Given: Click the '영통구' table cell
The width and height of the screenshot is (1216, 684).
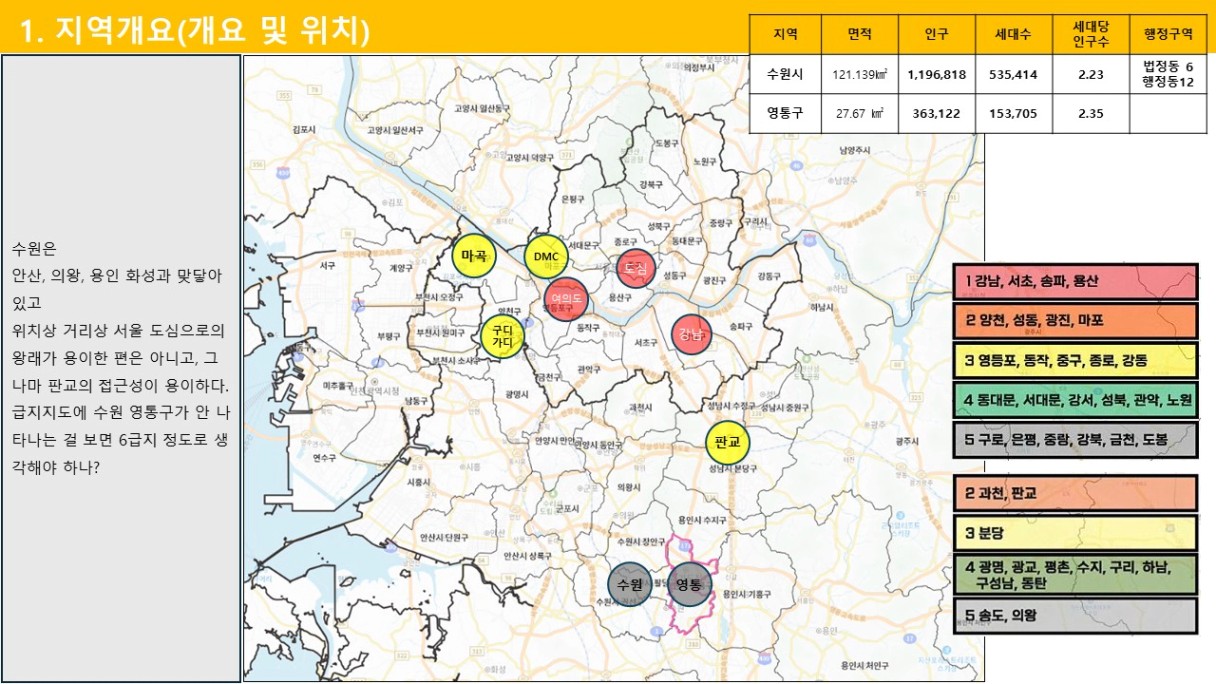Looking at the screenshot, I should click(785, 114).
